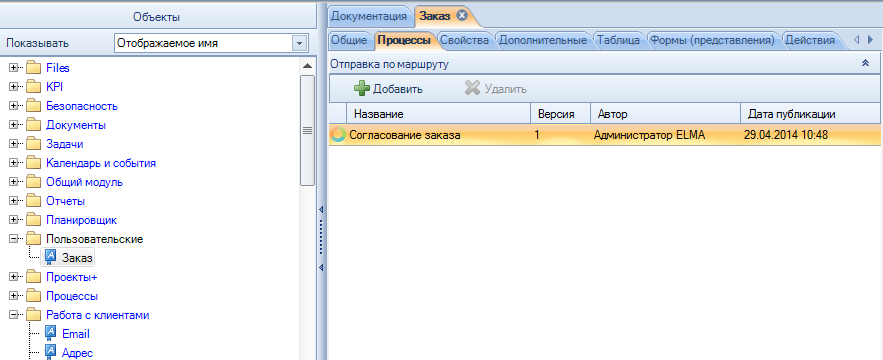The width and height of the screenshot is (883, 360).
Task: Sort by the Название column header
Action: [x=438, y=114]
